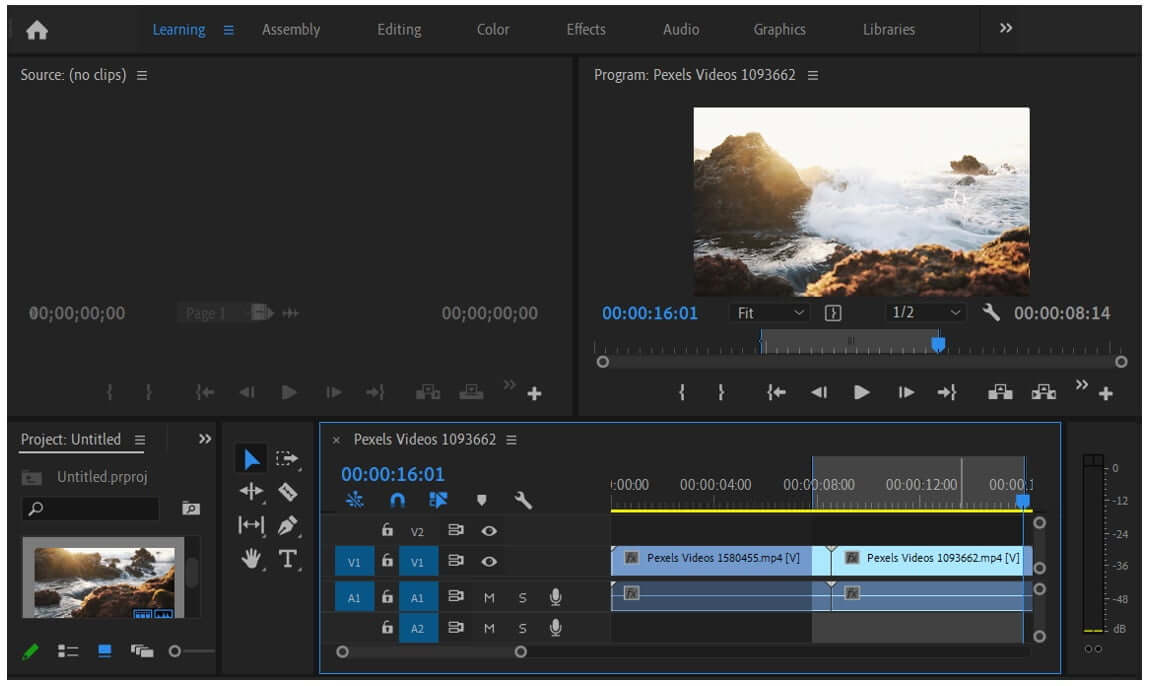The height and width of the screenshot is (686, 1149).
Task: Go to Out point in Program monitor
Action: point(947,393)
